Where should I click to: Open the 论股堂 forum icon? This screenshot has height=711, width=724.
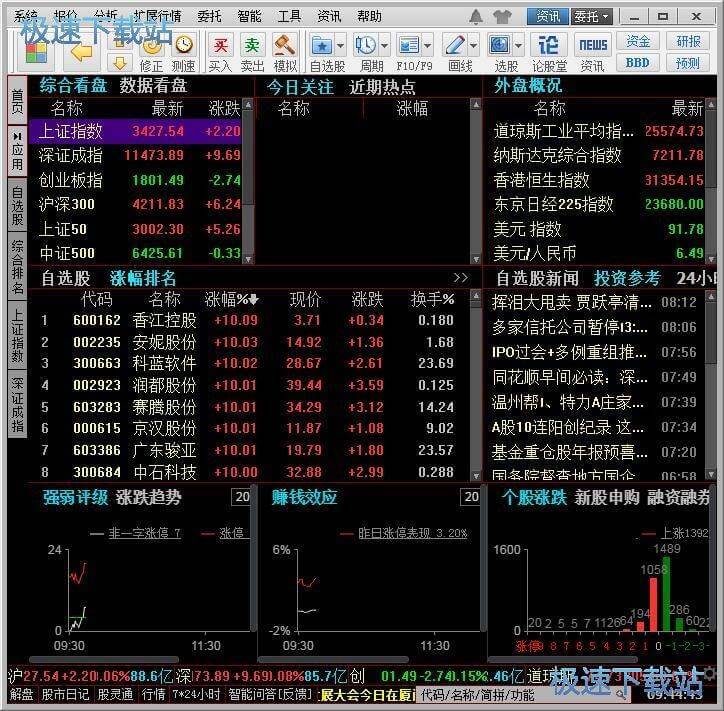pos(549,45)
